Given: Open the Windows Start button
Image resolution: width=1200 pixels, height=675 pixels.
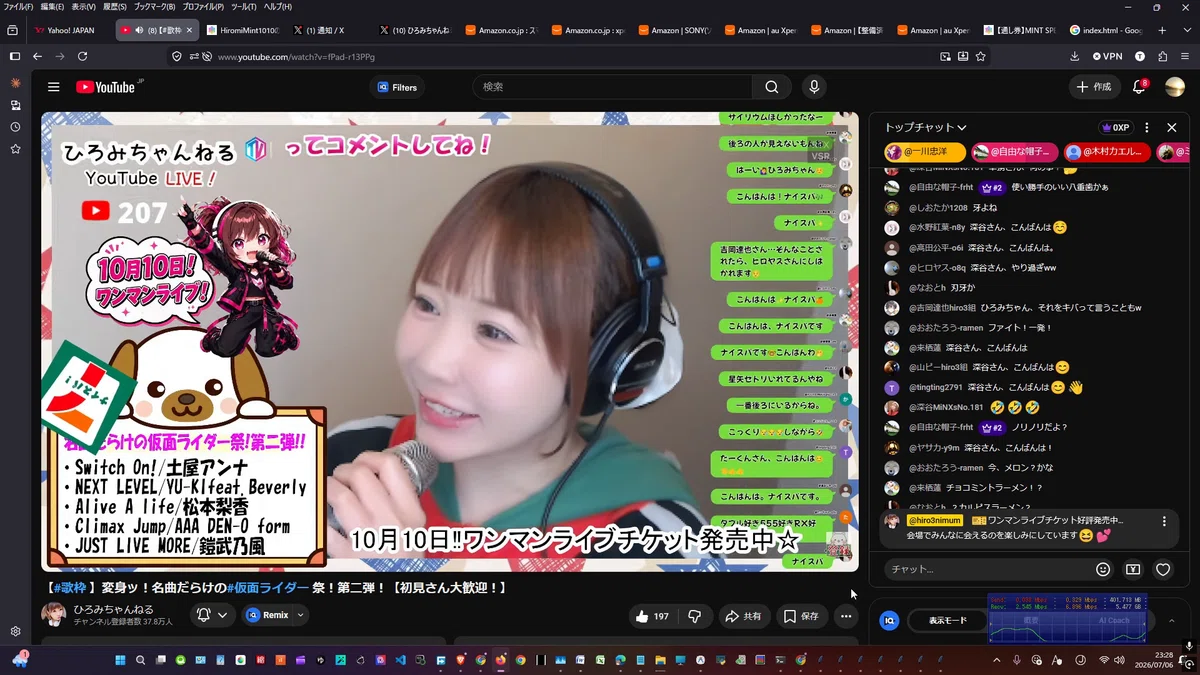Looking at the screenshot, I should click(121, 660).
